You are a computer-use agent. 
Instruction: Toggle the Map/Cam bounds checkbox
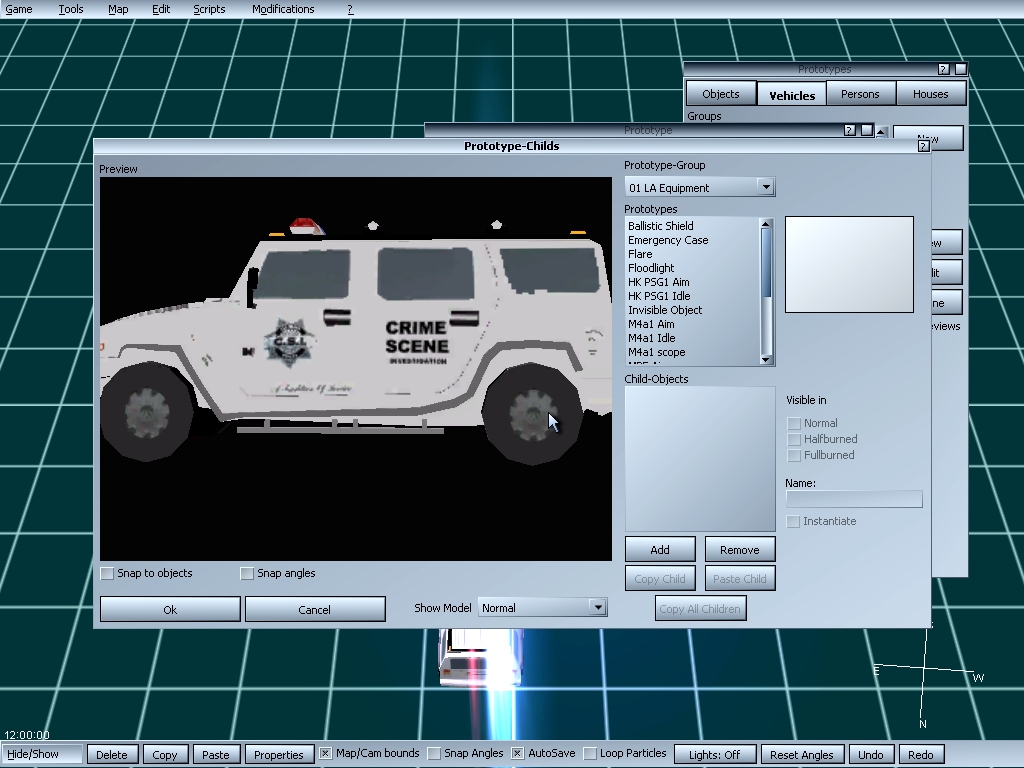point(325,754)
